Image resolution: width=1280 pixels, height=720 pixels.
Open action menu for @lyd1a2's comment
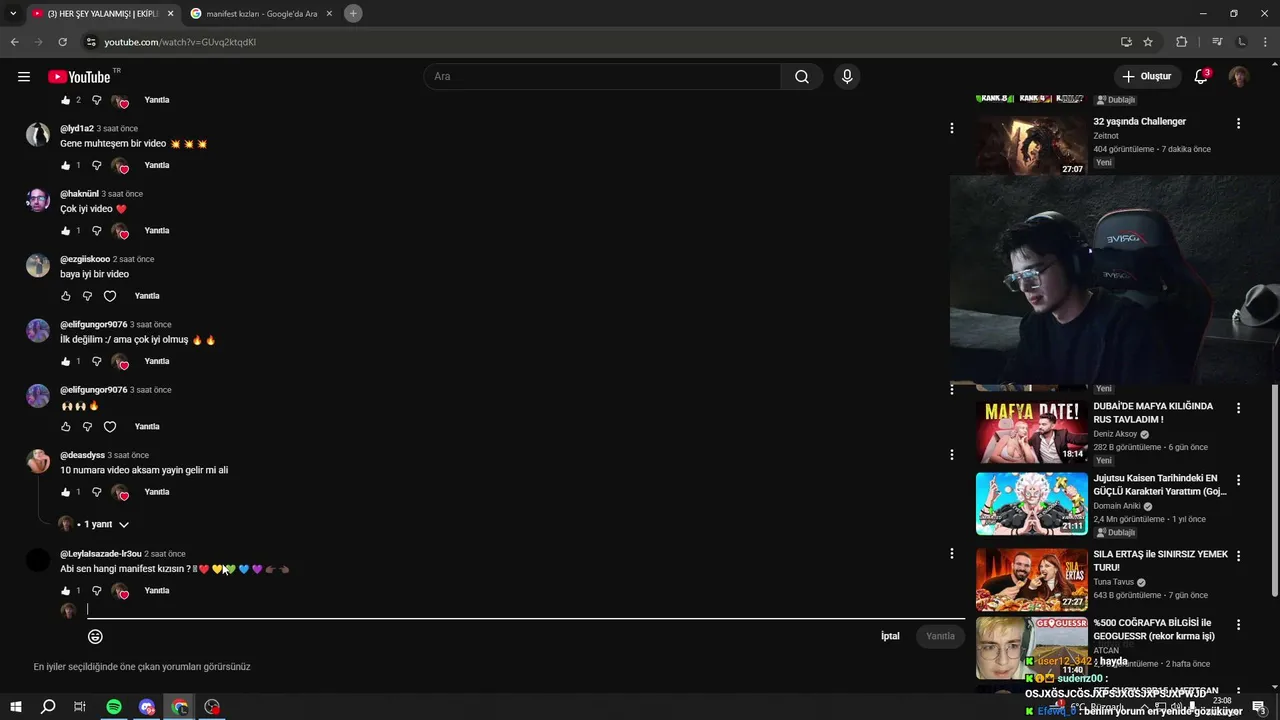[951, 128]
